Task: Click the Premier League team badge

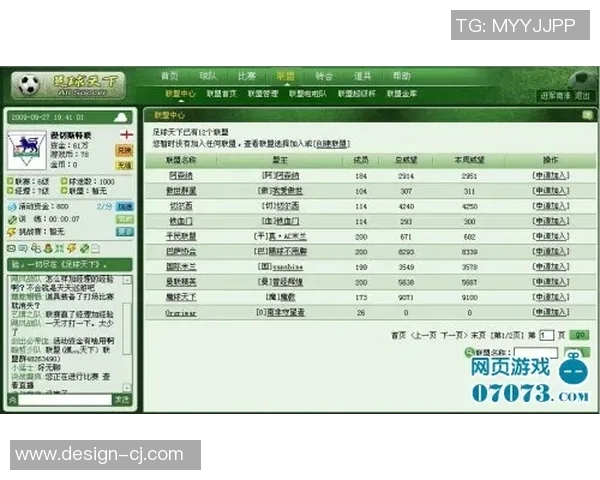Action: click(x=26, y=150)
